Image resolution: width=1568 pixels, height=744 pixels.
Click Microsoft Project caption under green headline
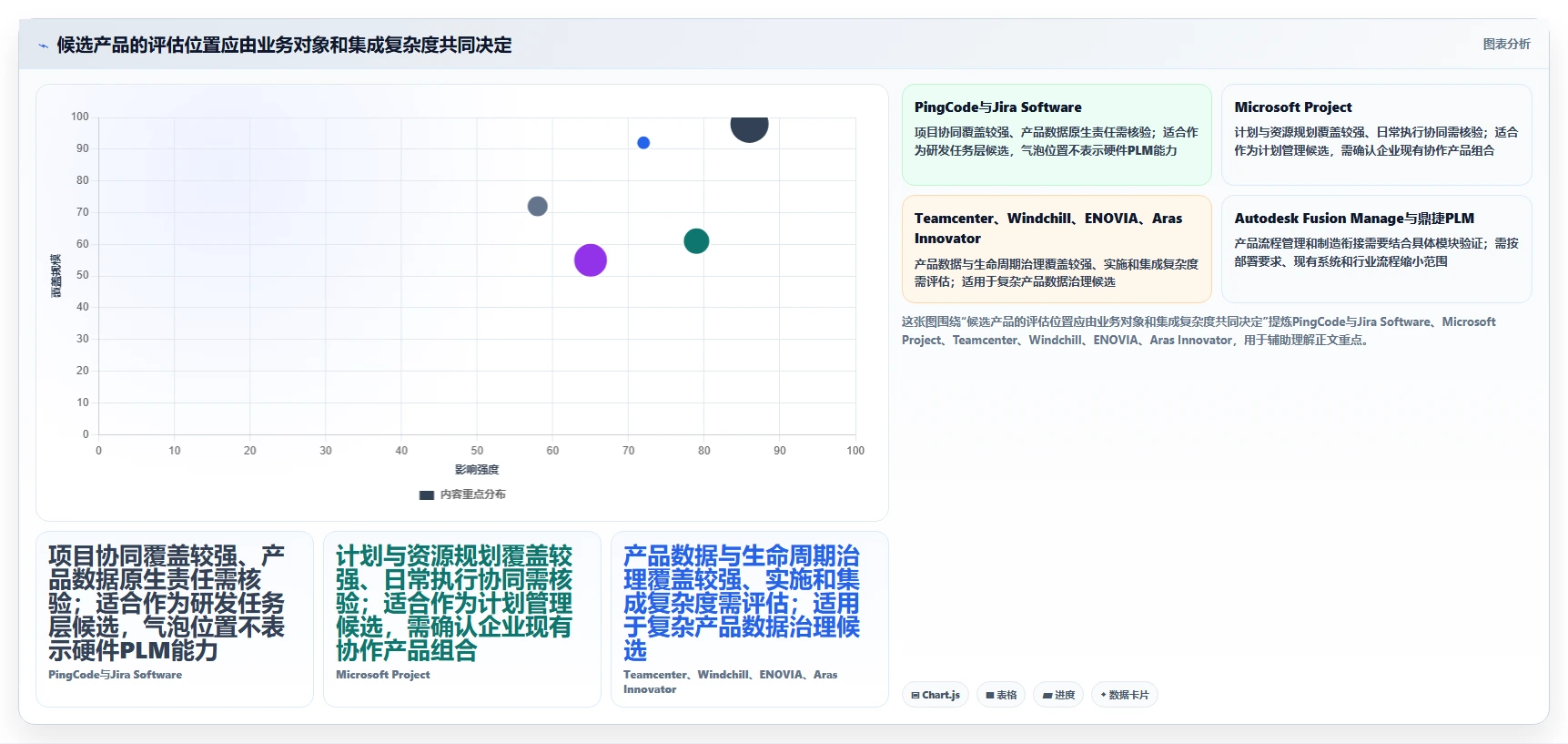(382, 675)
